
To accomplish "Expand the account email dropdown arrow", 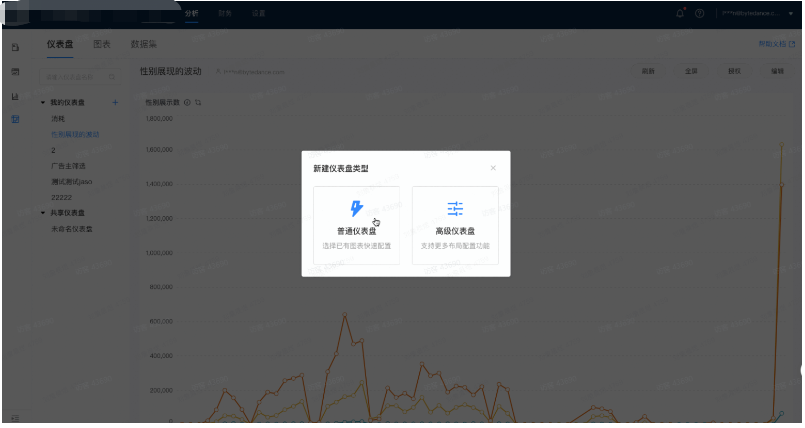I will tap(791, 14).
